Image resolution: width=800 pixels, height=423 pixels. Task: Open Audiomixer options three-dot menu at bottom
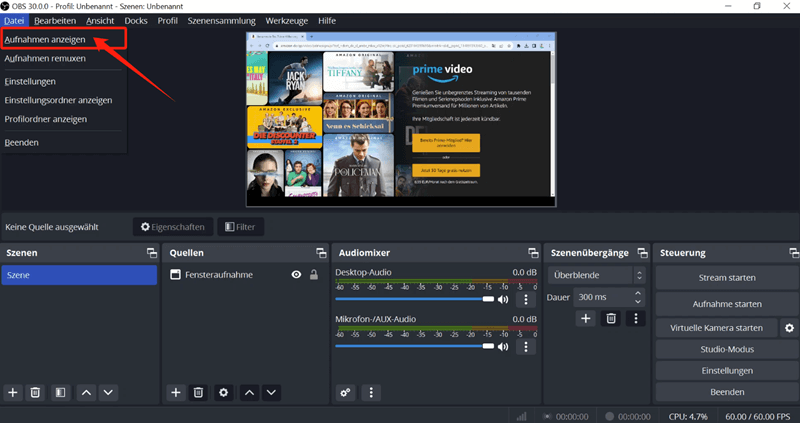(371, 392)
